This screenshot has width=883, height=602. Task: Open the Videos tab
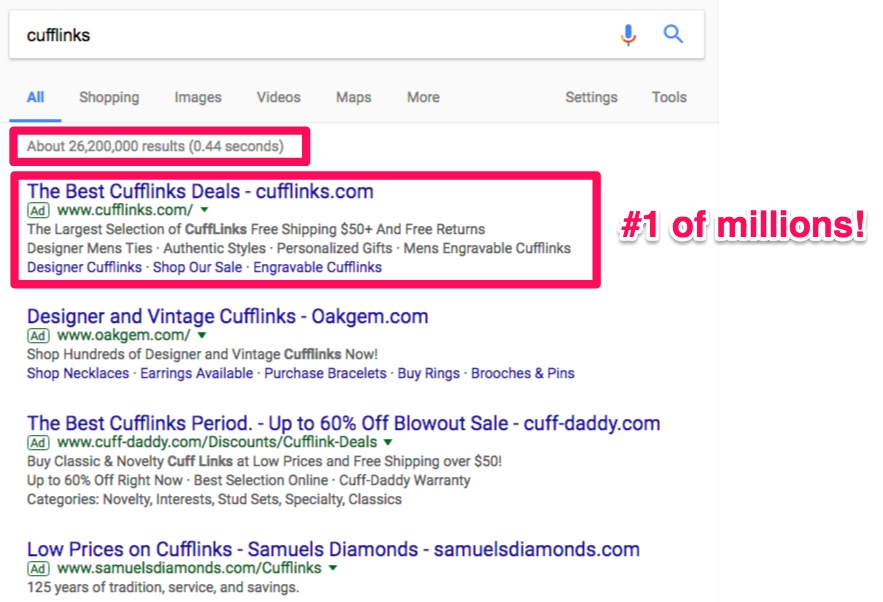(x=279, y=97)
